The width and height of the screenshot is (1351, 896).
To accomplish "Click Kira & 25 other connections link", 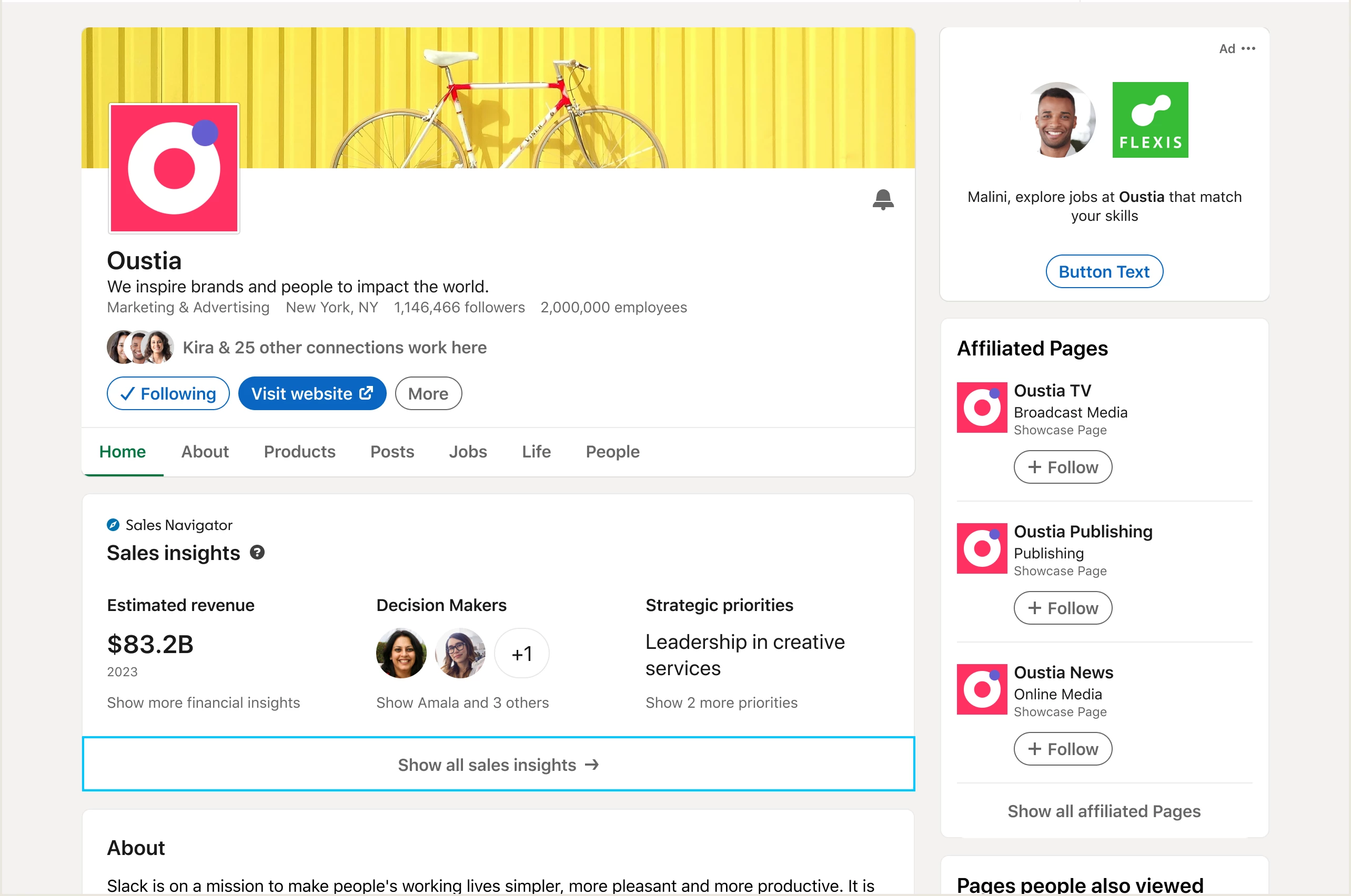I will click(x=335, y=348).
